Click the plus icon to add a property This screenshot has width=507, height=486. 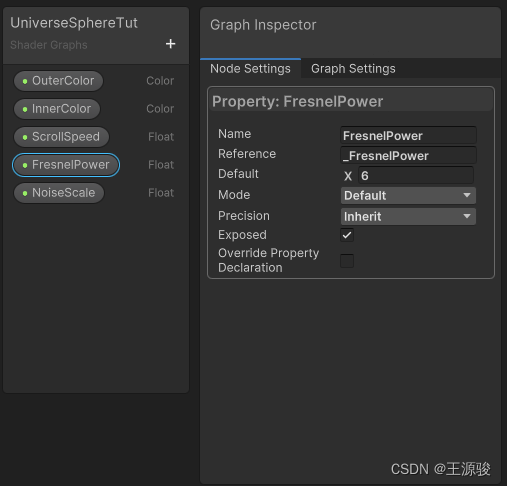tap(170, 44)
